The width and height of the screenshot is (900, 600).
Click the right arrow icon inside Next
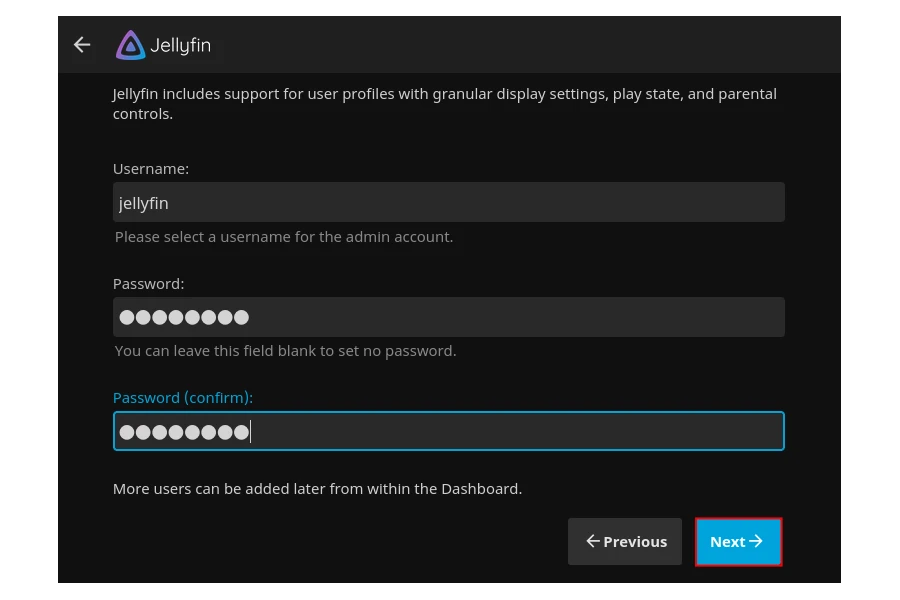(757, 541)
